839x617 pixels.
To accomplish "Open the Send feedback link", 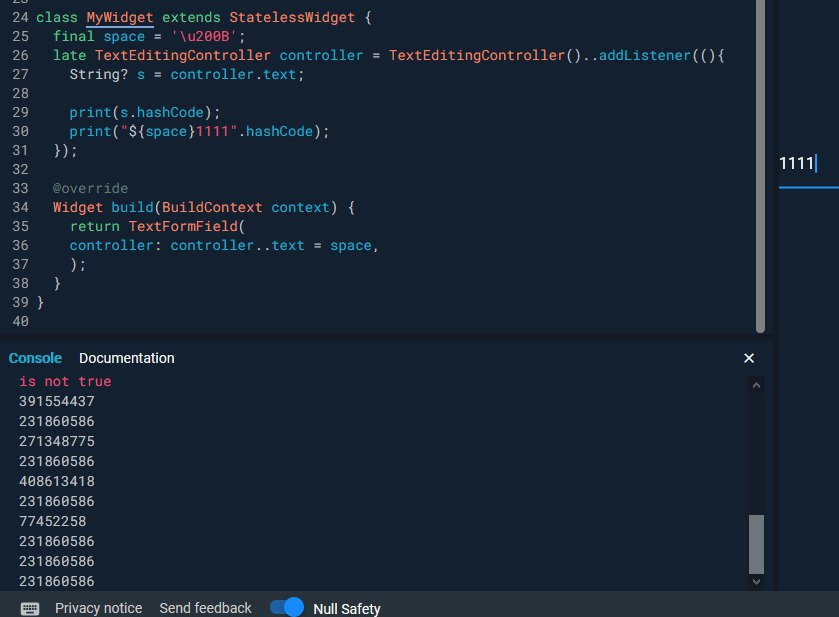I will click(205, 608).
